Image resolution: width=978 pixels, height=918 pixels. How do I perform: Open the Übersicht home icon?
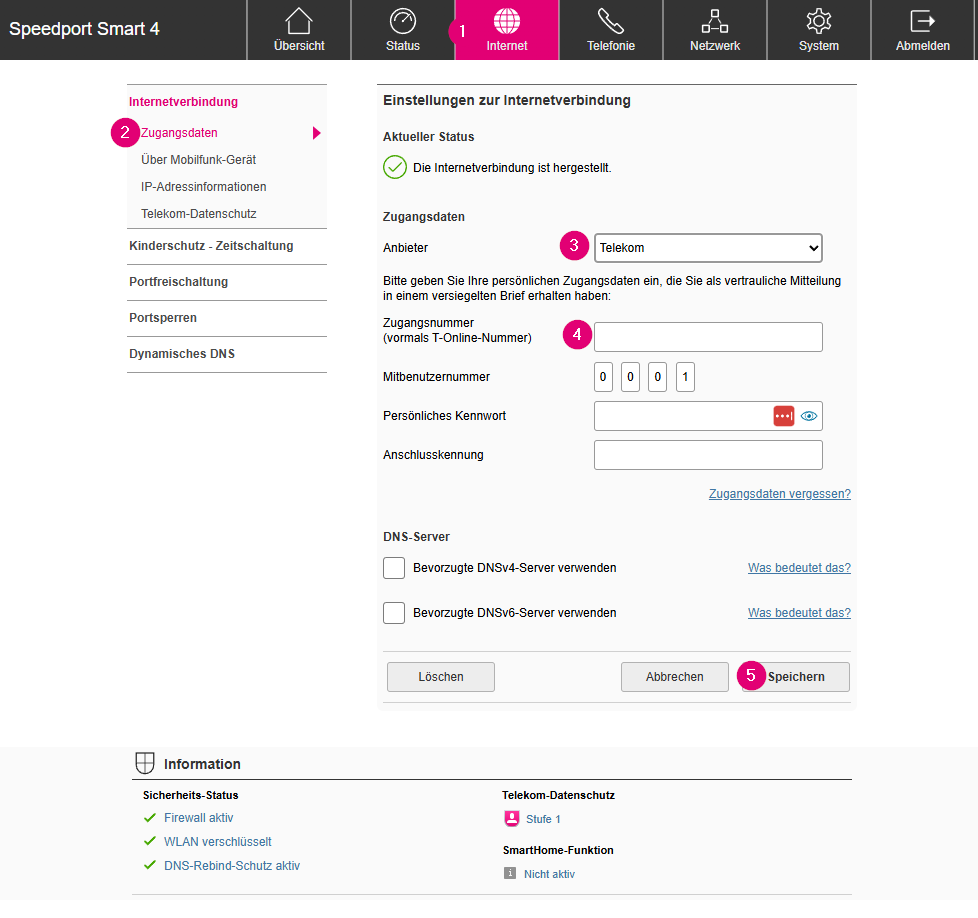[299, 21]
